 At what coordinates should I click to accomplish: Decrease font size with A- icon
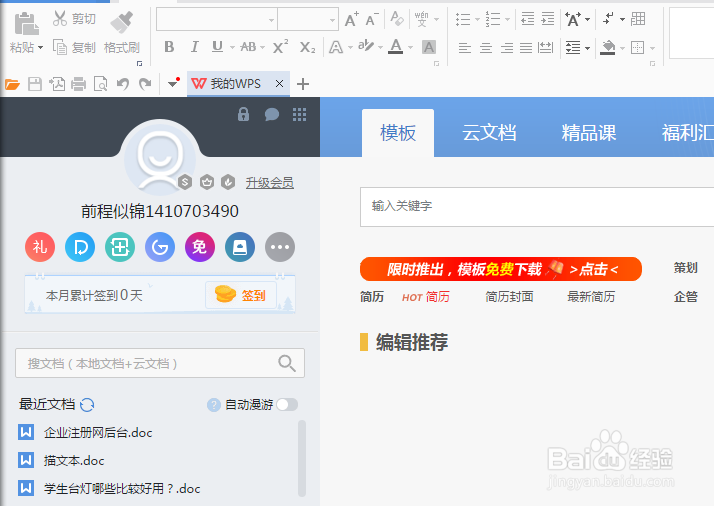click(372, 19)
